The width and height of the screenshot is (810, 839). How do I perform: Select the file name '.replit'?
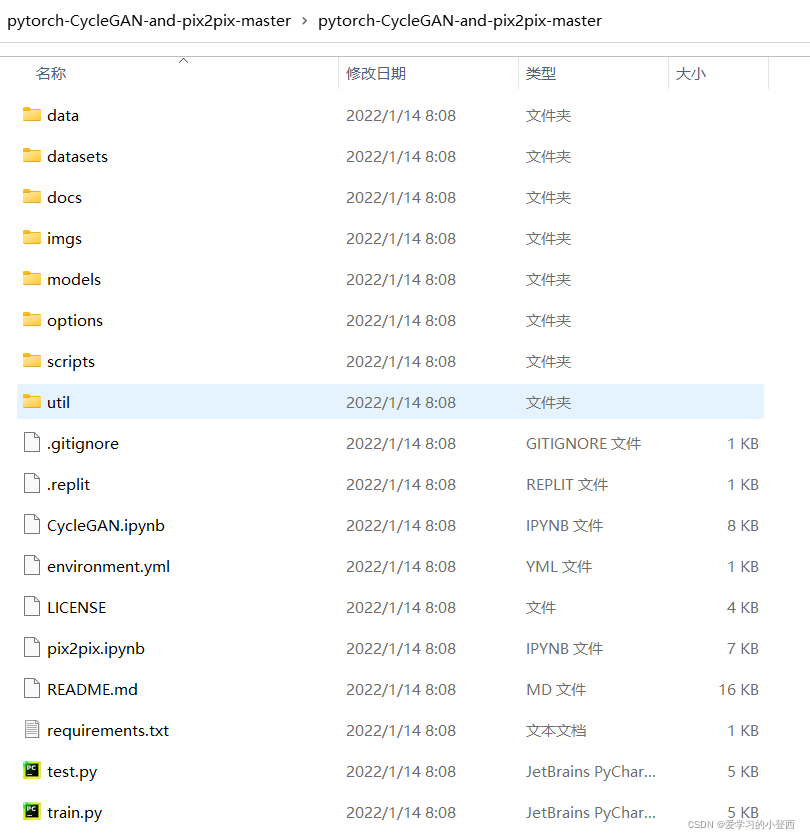point(68,485)
